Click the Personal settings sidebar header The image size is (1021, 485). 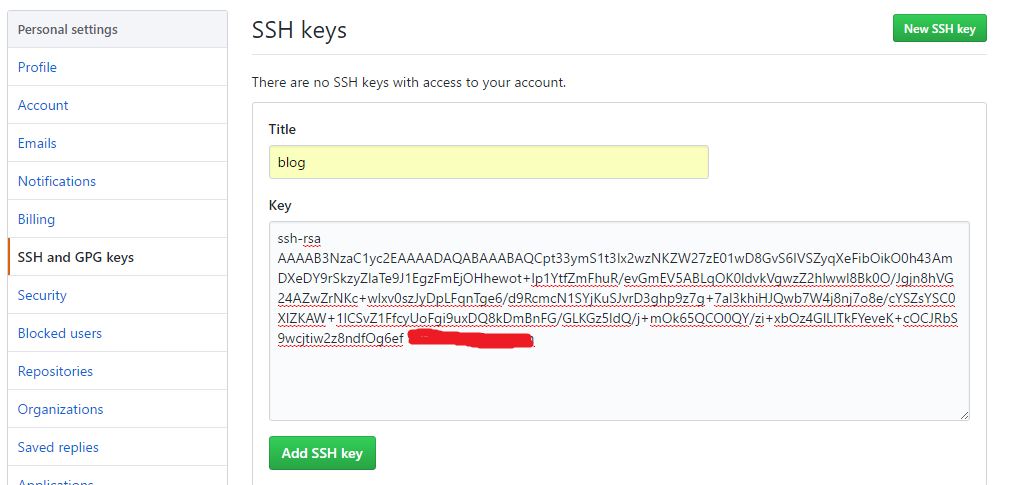68,29
